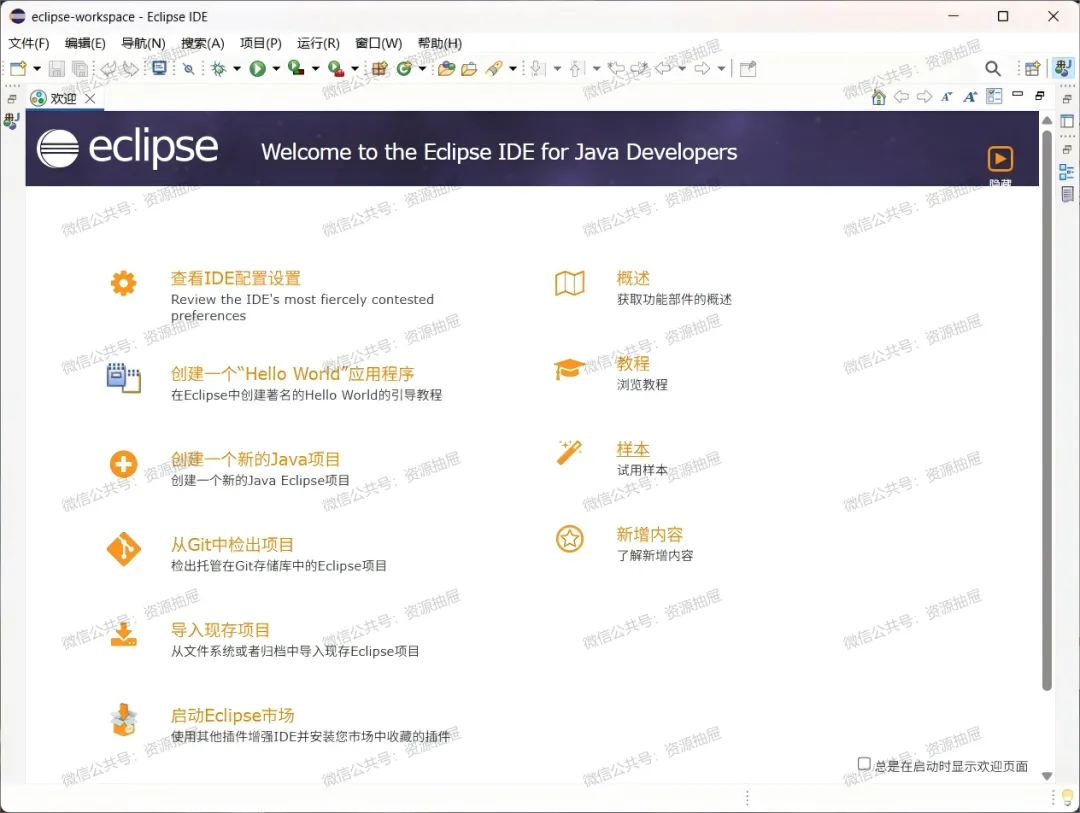This screenshot has height=813, width=1080.
Task: Minimize the Welcome view
Action: (1017, 94)
